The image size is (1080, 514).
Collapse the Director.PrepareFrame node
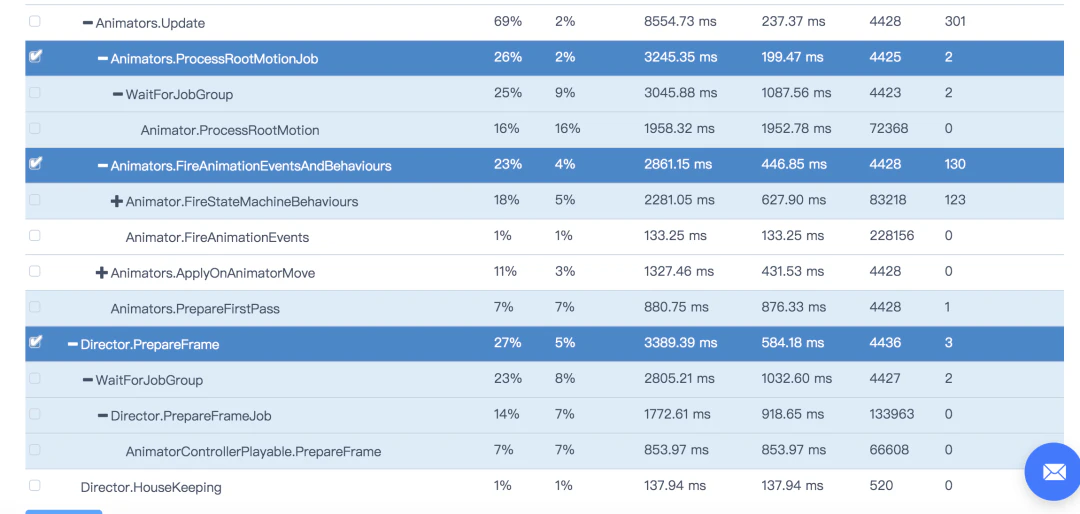point(72,345)
